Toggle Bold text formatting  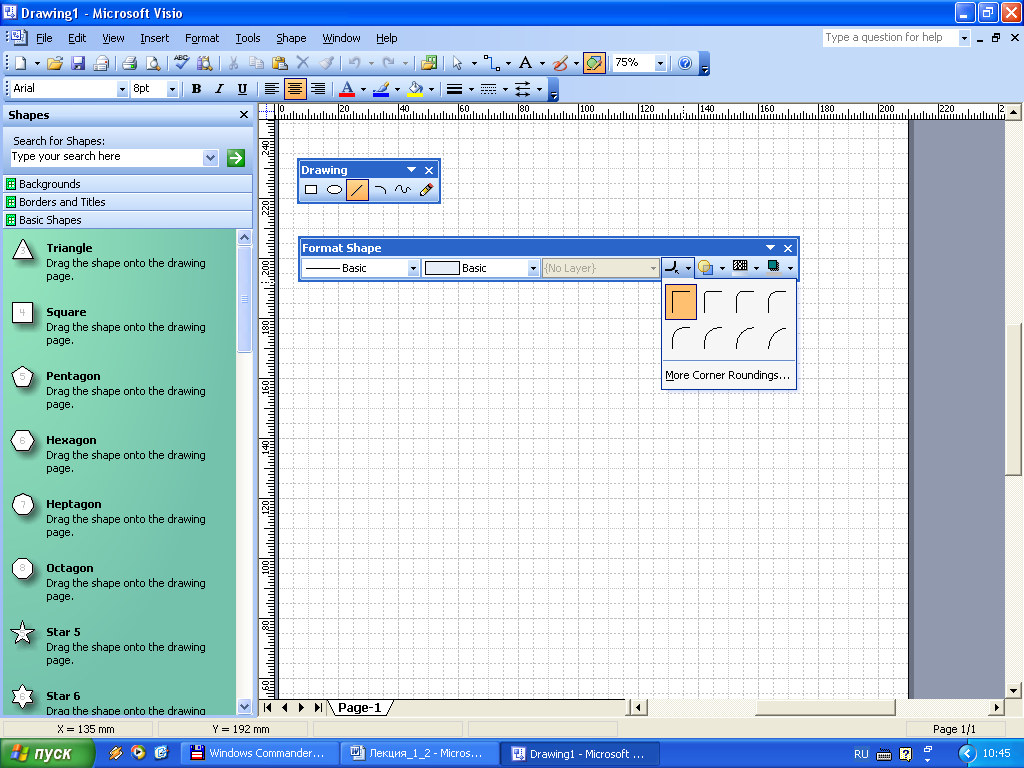[x=196, y=89]
